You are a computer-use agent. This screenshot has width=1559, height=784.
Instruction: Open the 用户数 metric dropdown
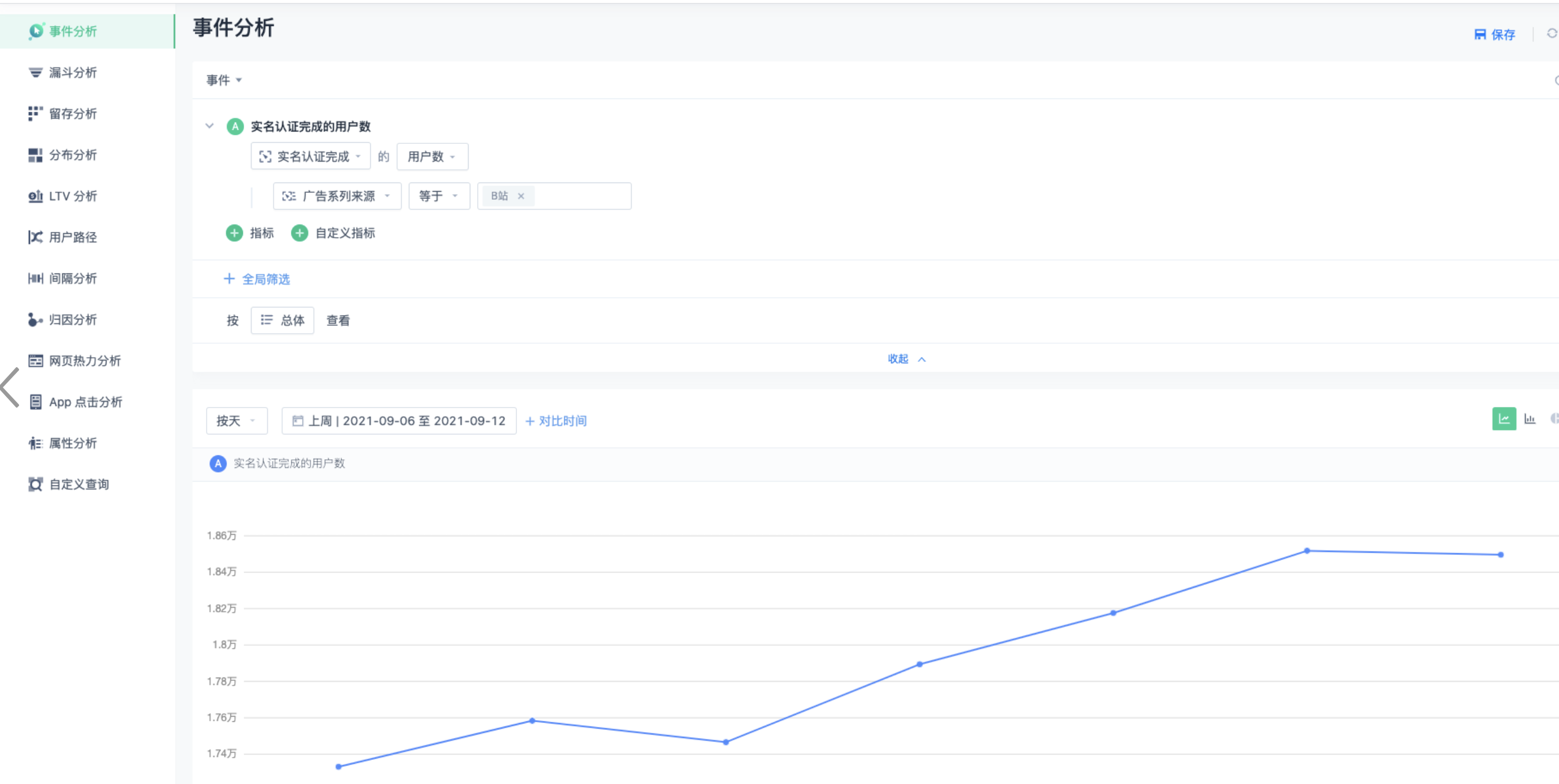click(x=432, y=157)
